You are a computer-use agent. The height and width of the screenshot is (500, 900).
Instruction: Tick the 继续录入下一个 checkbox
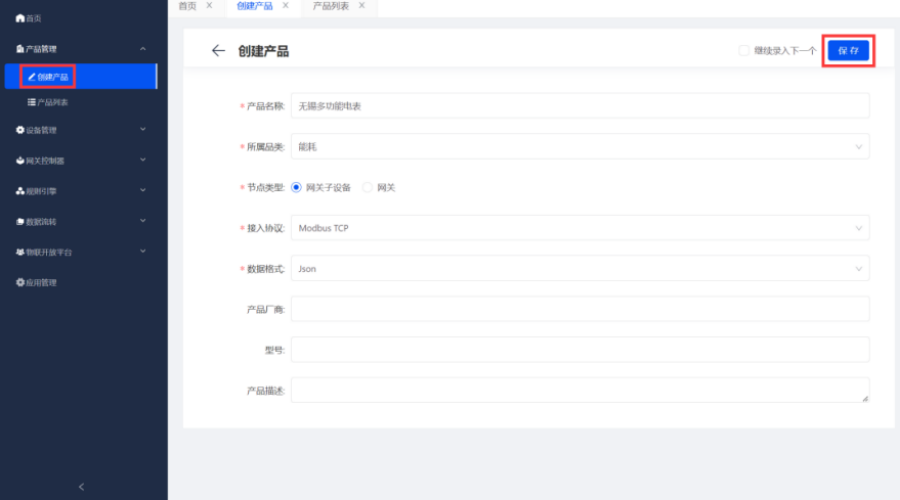[744, 51]
